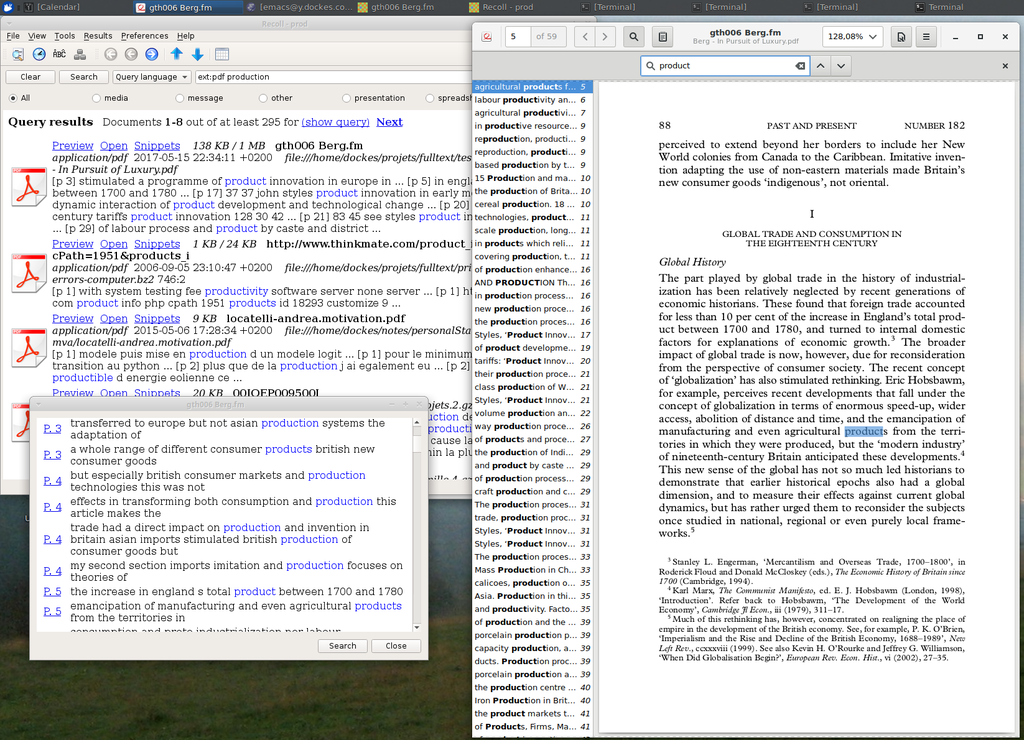Image resolution: width=1024 pixels, height=740 pixels.
Task: Open the View menu in Recoll
Action: [37, 36]
